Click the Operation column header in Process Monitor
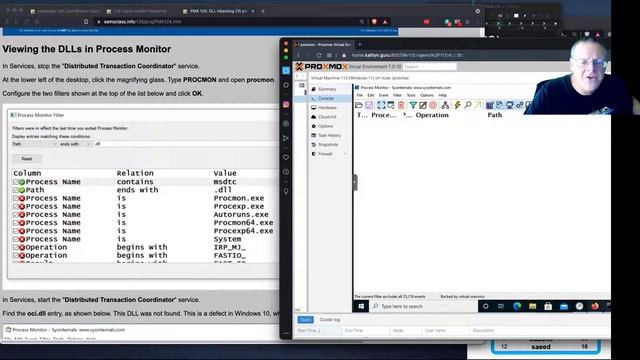 point(432,115)
